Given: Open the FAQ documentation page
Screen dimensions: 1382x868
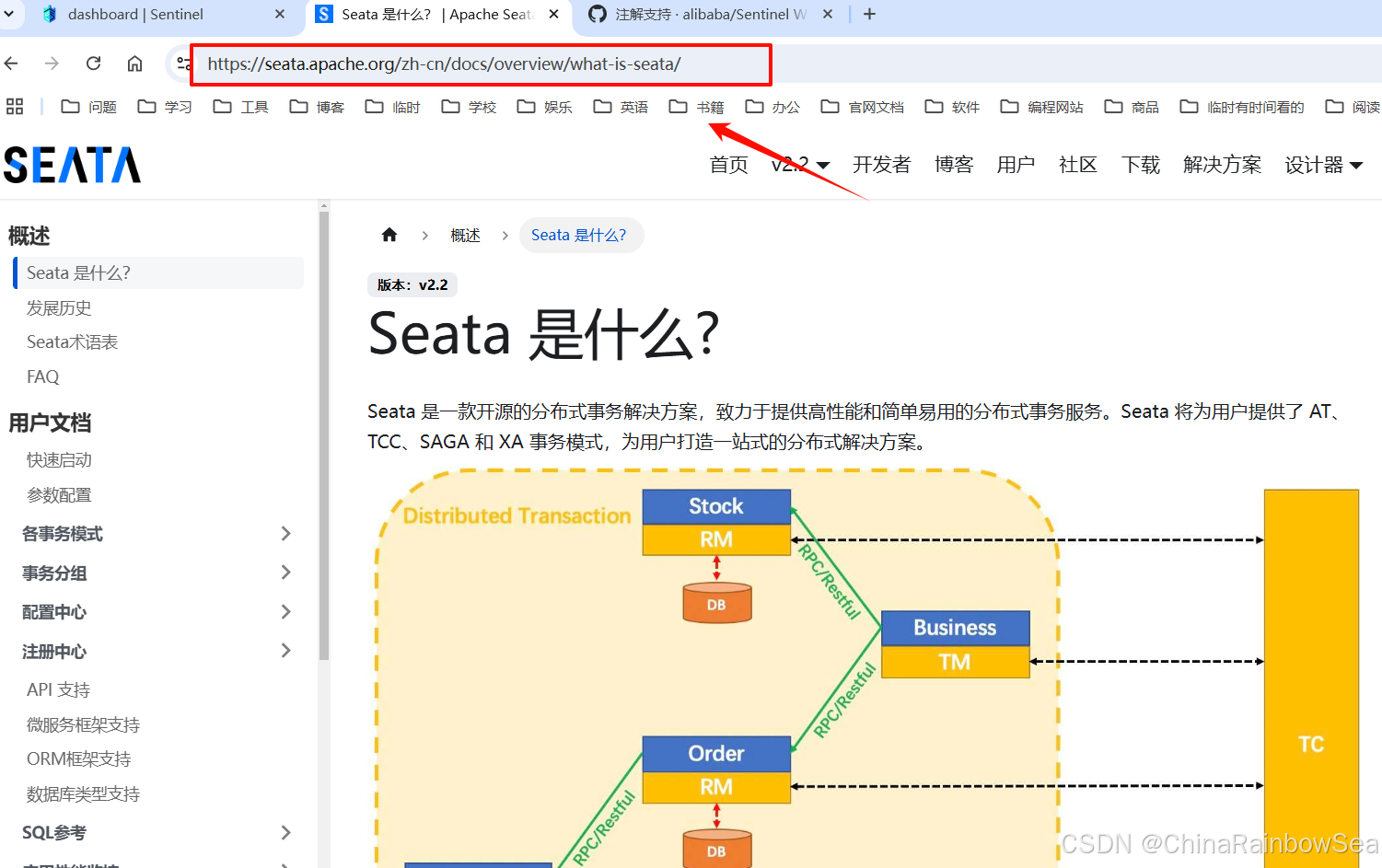Looking at the screenshot, I should (x=42, y=376).
